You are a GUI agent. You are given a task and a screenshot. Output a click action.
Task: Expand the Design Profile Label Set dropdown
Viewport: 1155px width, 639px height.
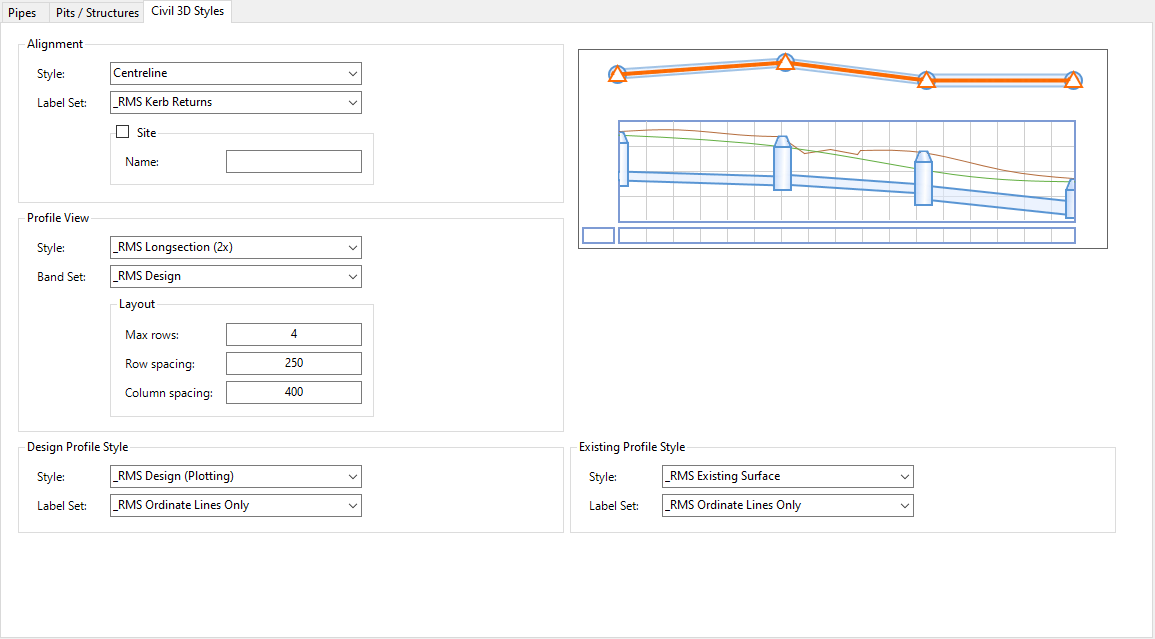[235, 505]
